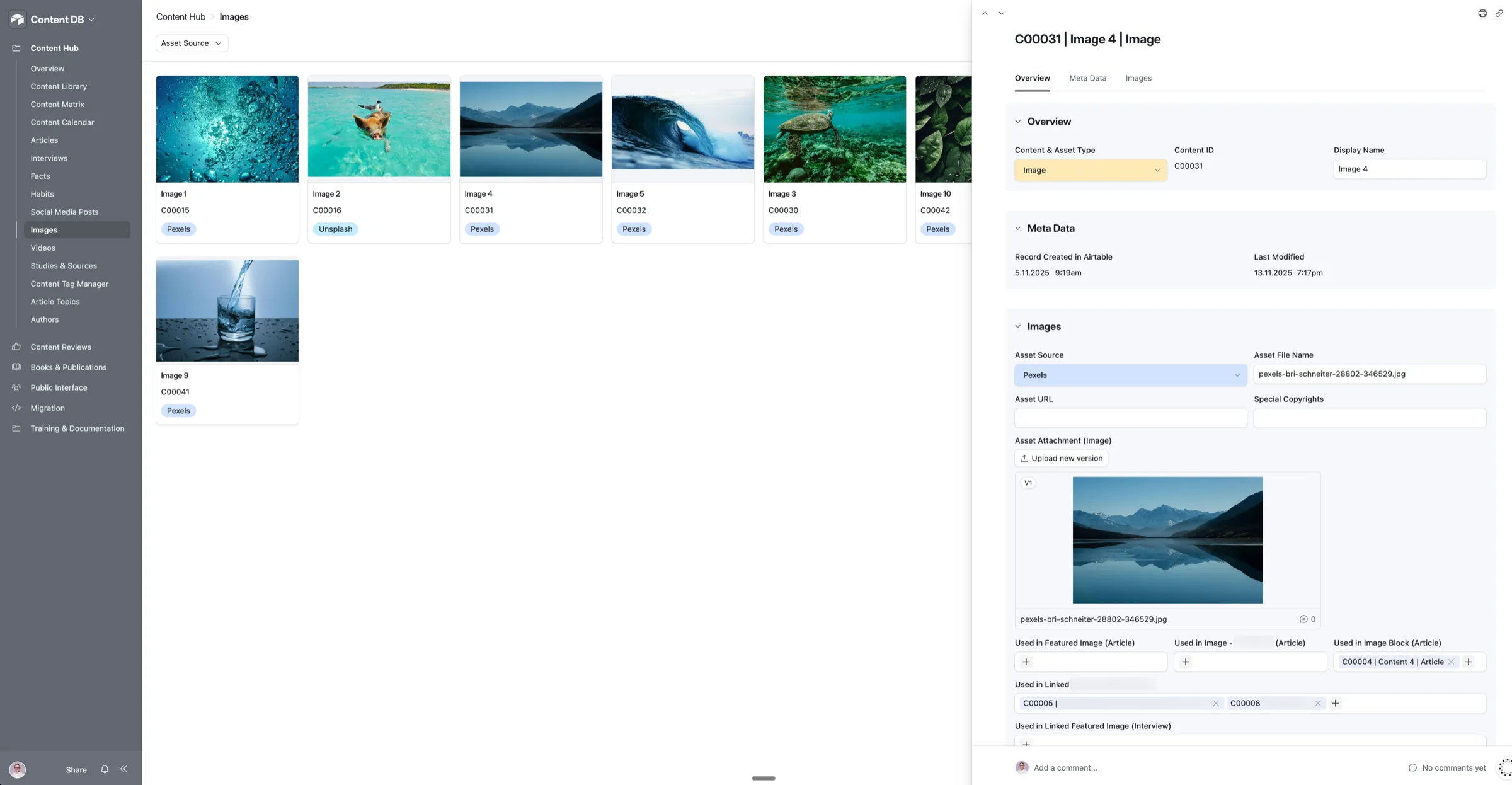Remove the C00005 linked record
Viewport: 1512px width, 785px height.
coord(1216,703)
